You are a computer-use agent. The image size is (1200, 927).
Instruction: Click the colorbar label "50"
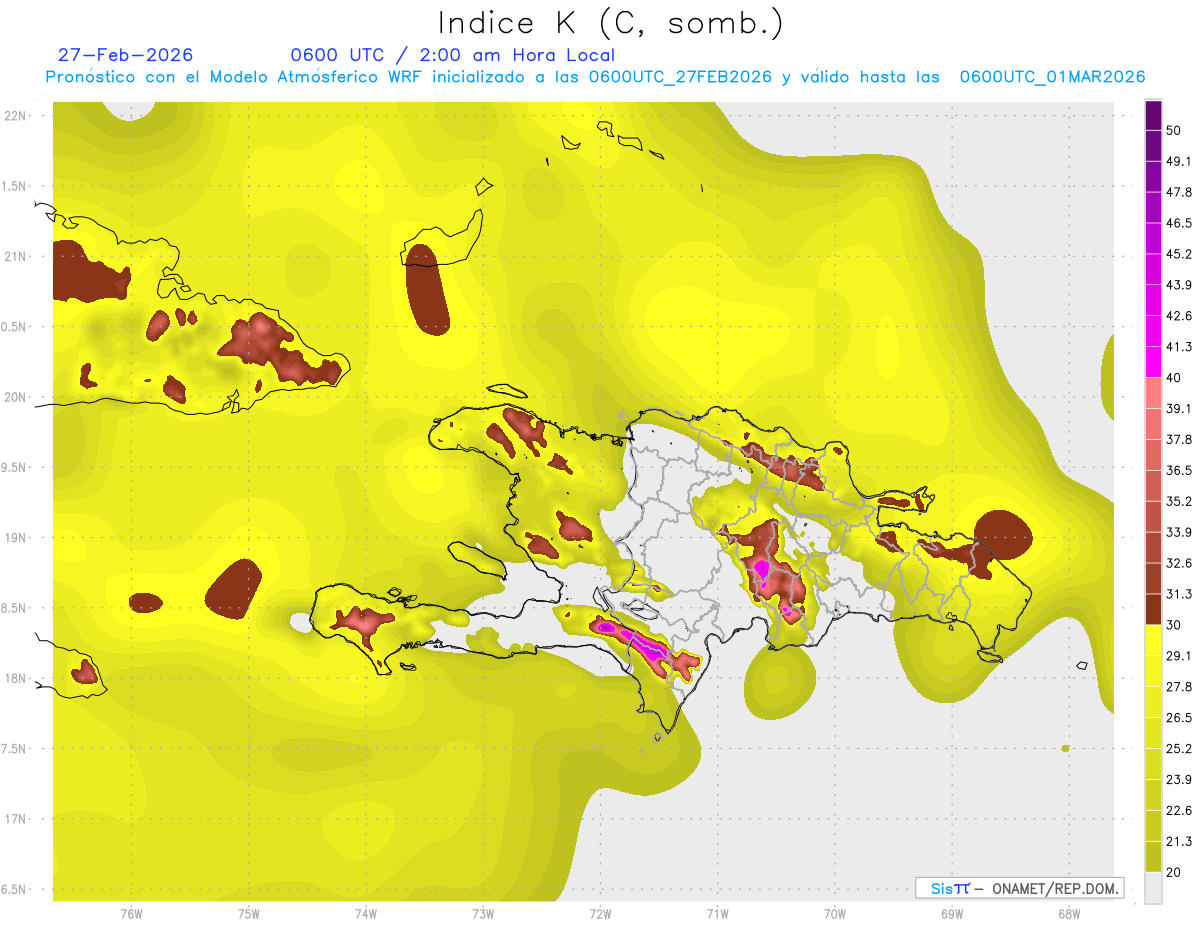(1175, 131)
